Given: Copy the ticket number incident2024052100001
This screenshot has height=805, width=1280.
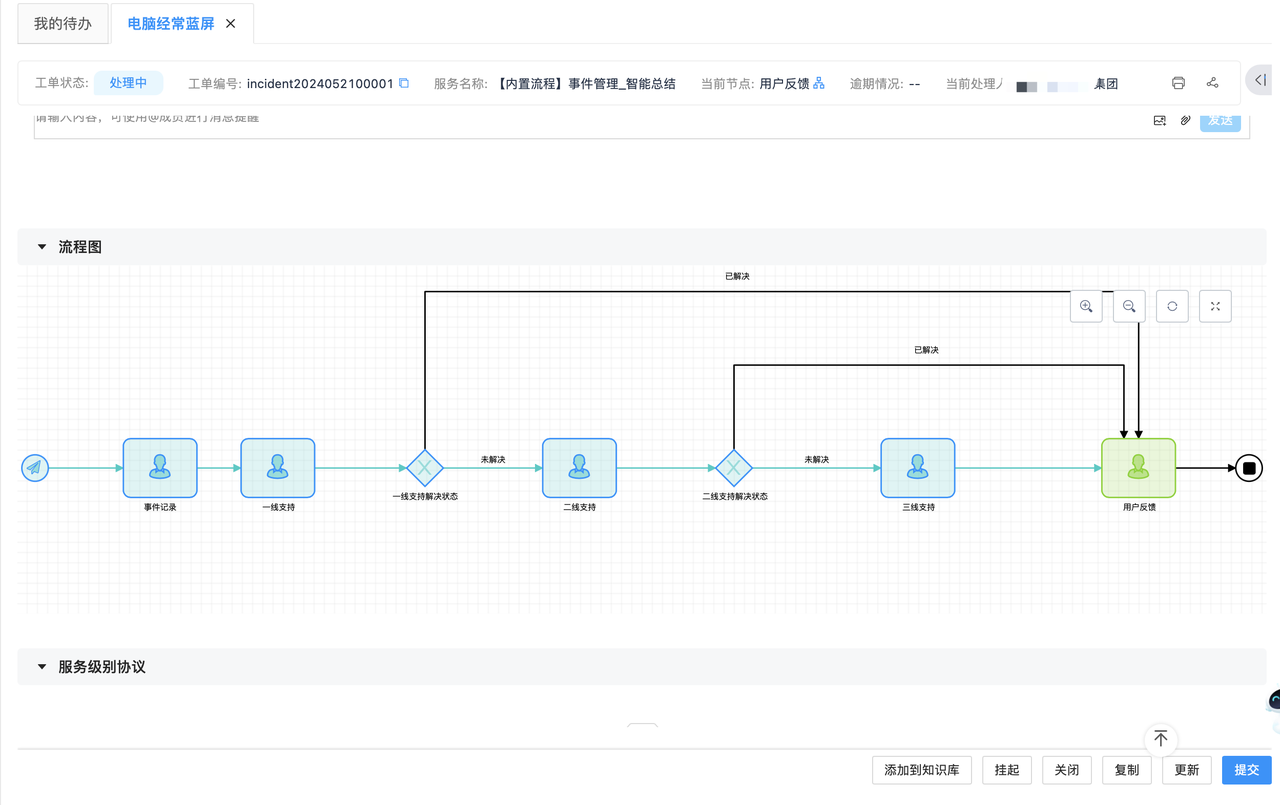Looking at the screenshot, I should [x=404, y=83].
